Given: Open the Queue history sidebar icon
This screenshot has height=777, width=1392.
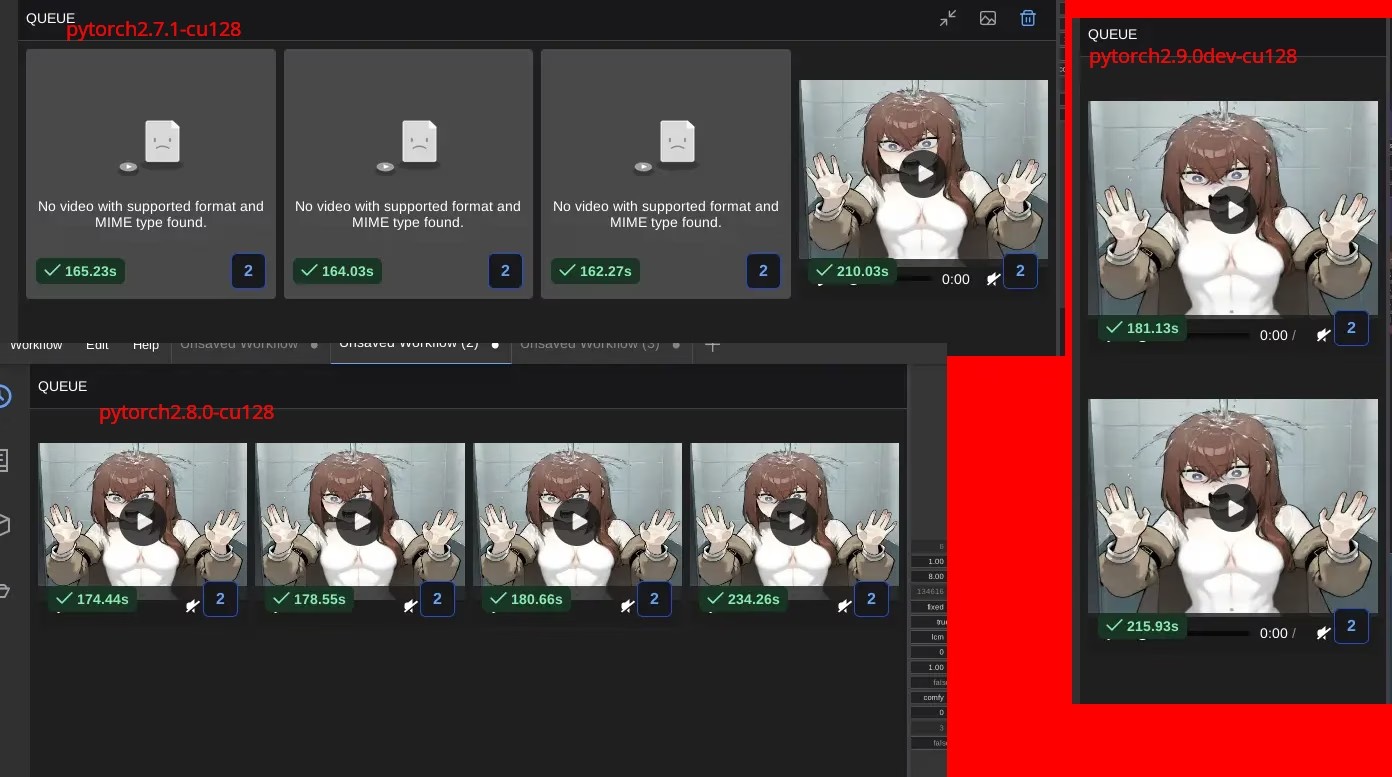Looking at the screenshot, I should [x=3, y=396].
